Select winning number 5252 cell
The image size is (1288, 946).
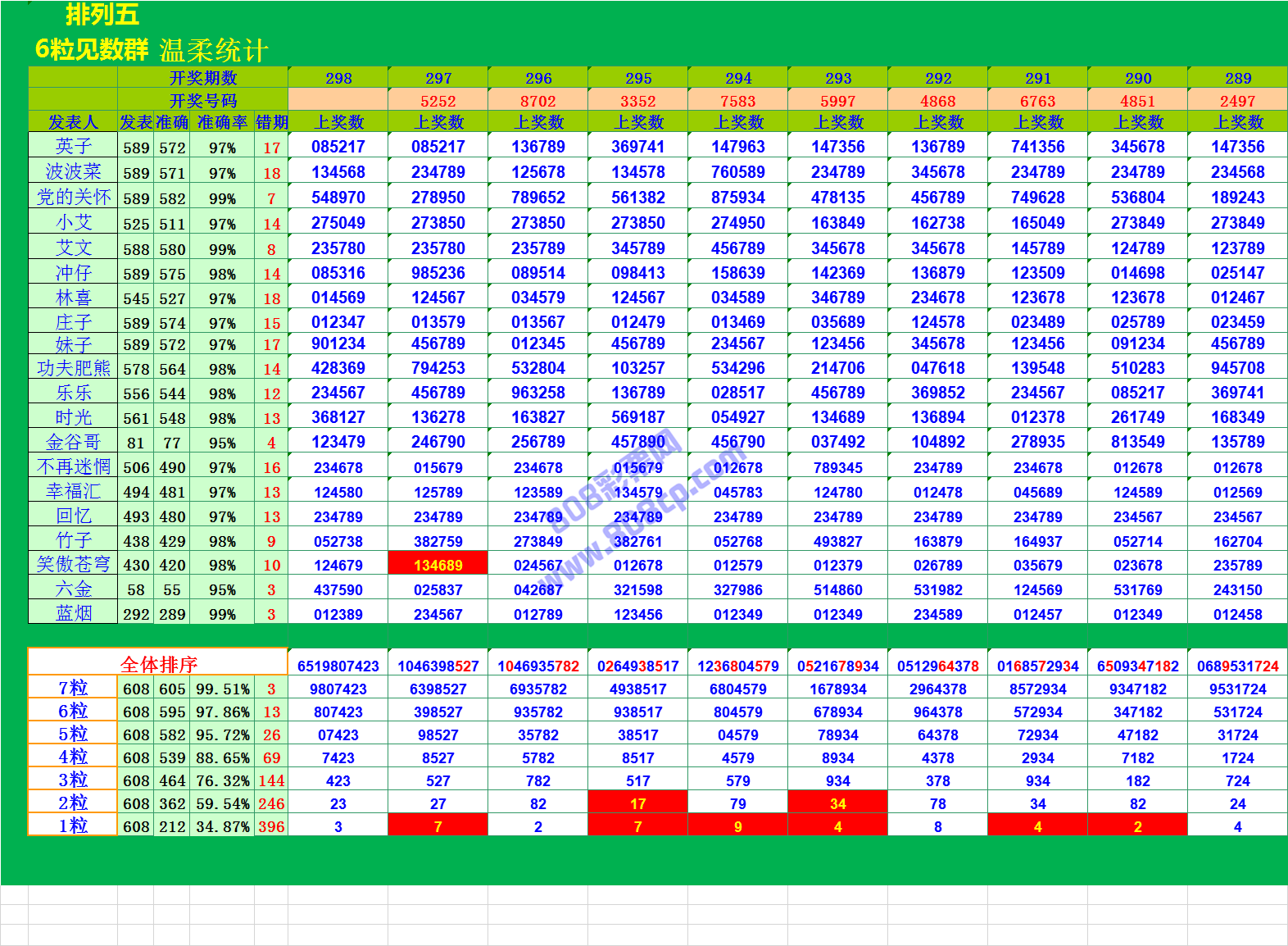tap(438, 101)
